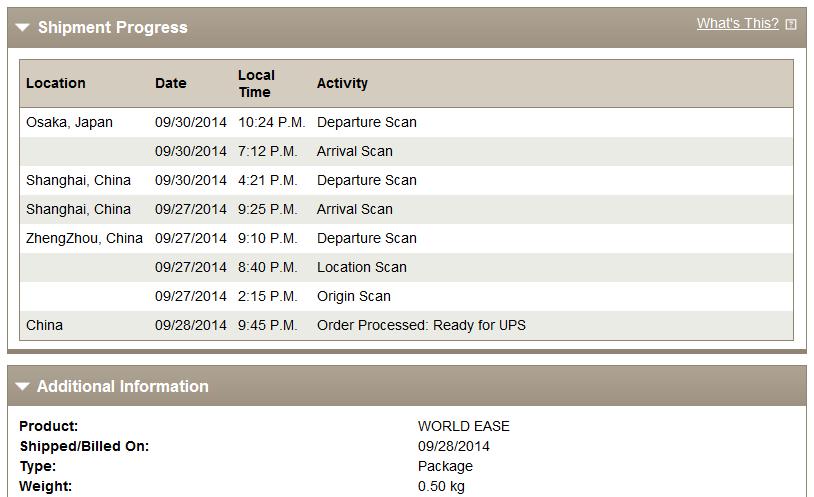Screen dimensions: 814x497
Task: Click the Shipment Progress heading
Action: [x=113, y=27]
